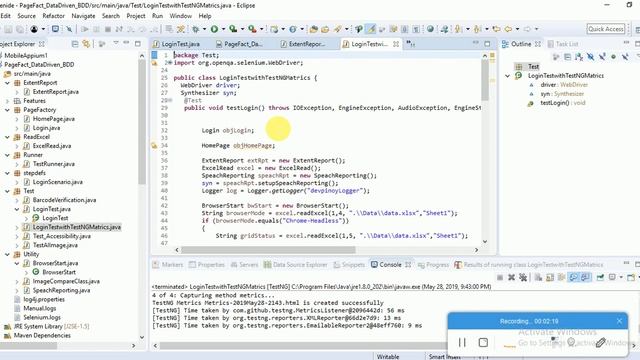Click the Terminate (stop) debug icon
Screen dimensions: 640x360
(108, 29)
